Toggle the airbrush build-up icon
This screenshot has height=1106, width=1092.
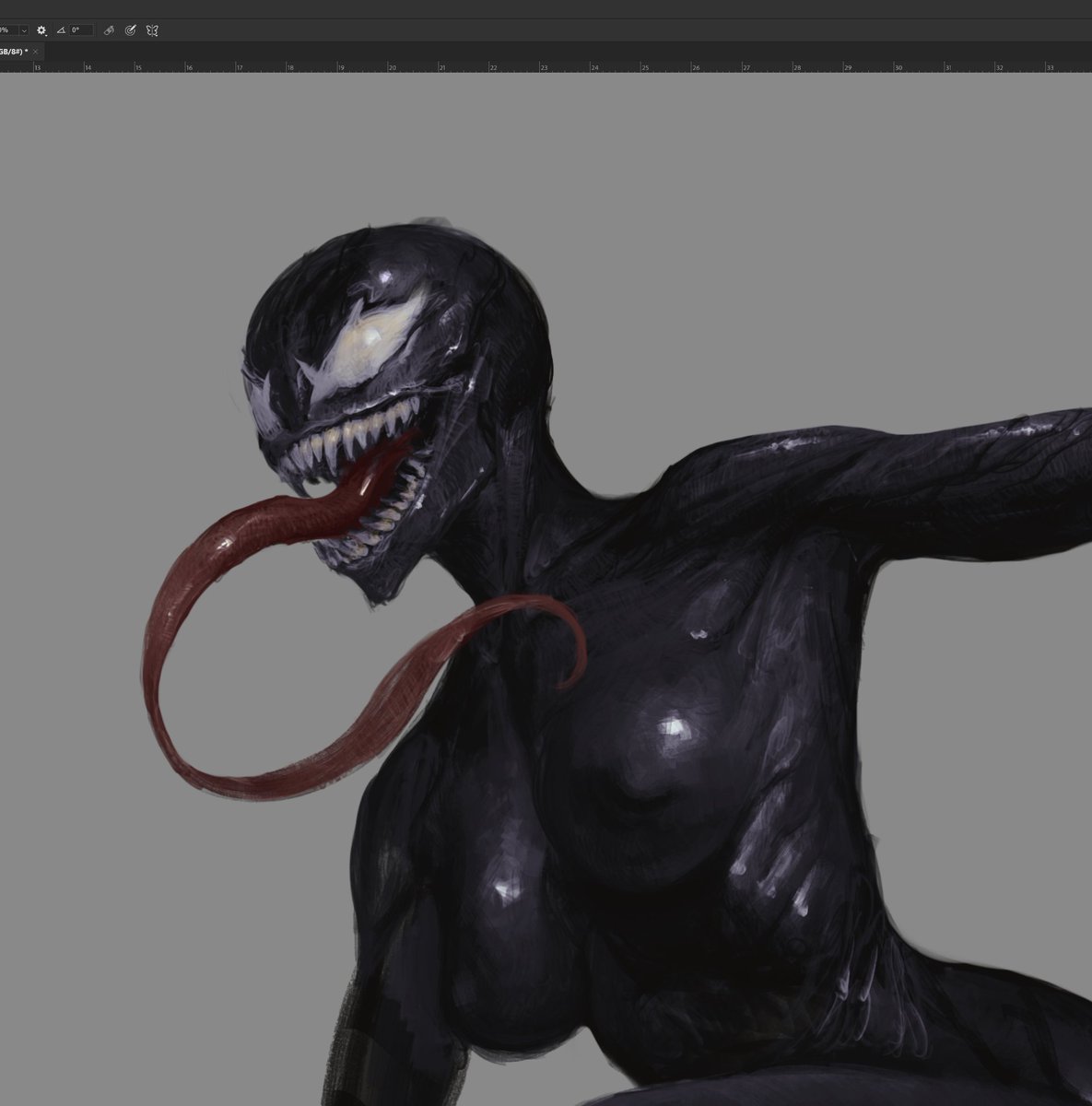pos(109,30)
